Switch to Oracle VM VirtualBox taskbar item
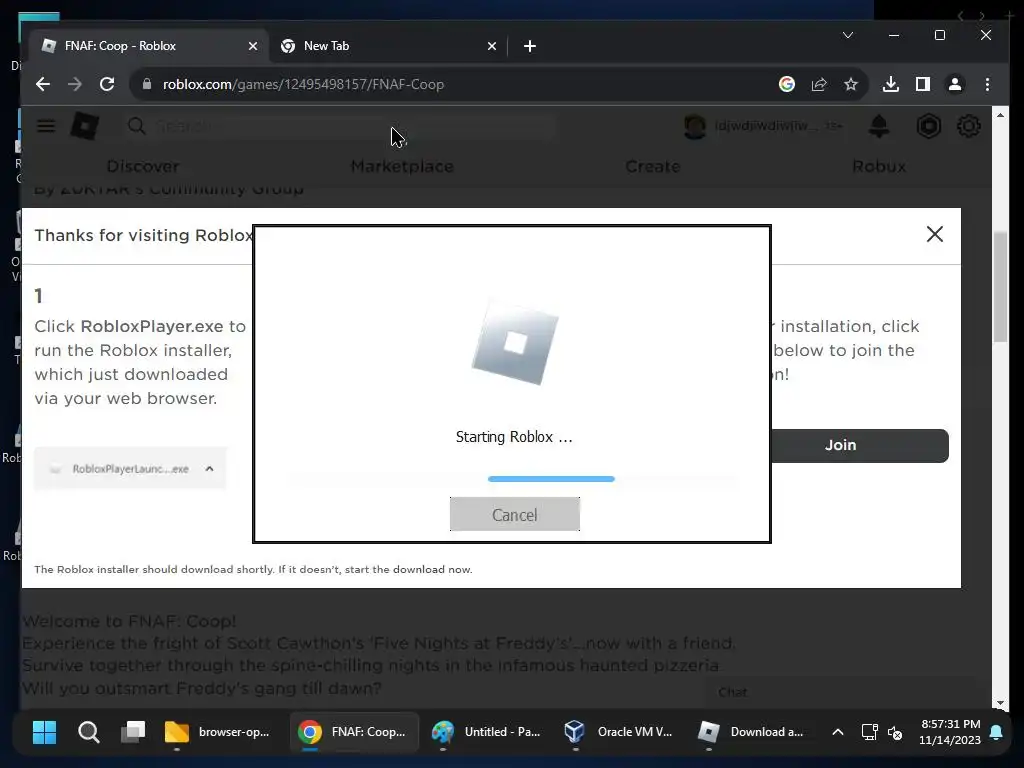Screen dimensions: 1024x768 tap(619, 732)
